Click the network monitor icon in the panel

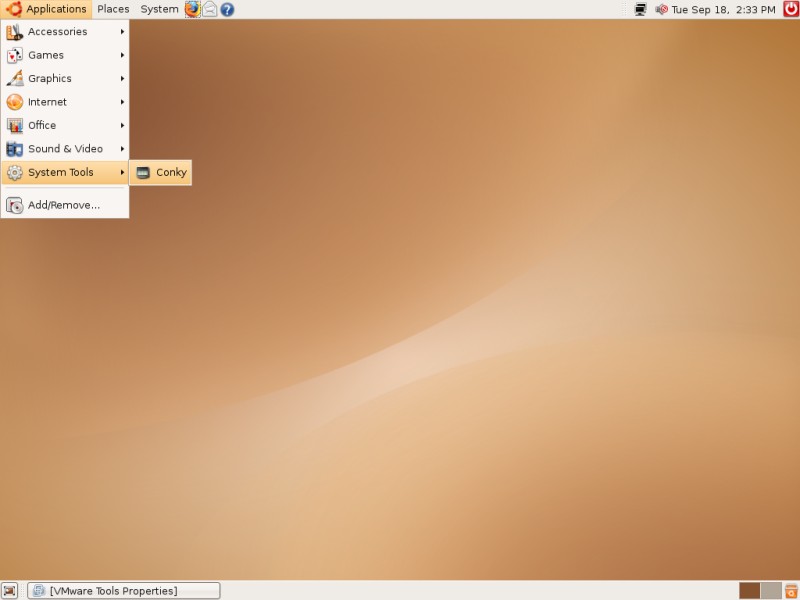[x=640, y=9]
